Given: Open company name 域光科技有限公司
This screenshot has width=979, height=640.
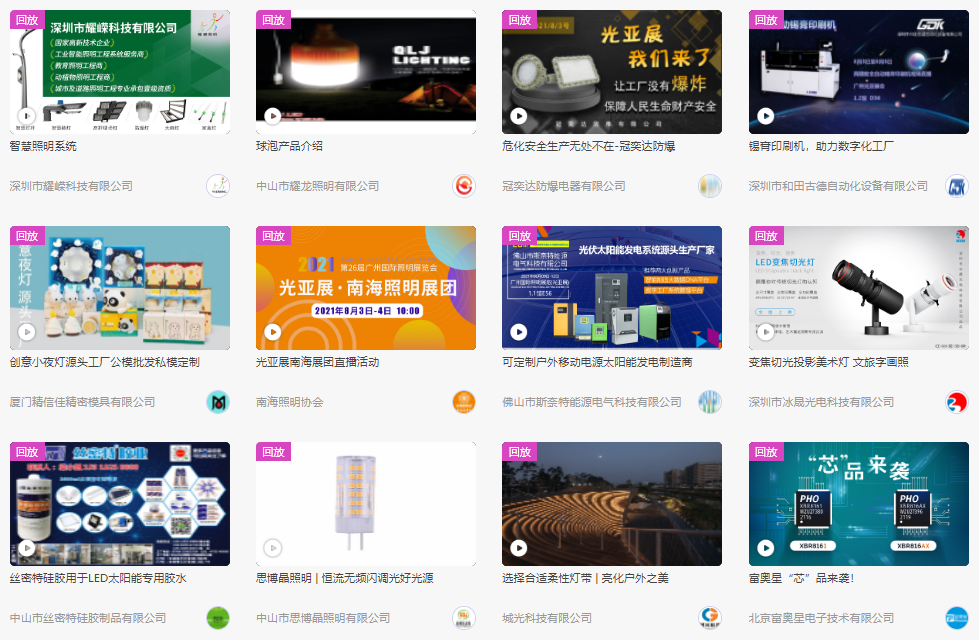Looking at the screenshot, I should tap(547, 618).
